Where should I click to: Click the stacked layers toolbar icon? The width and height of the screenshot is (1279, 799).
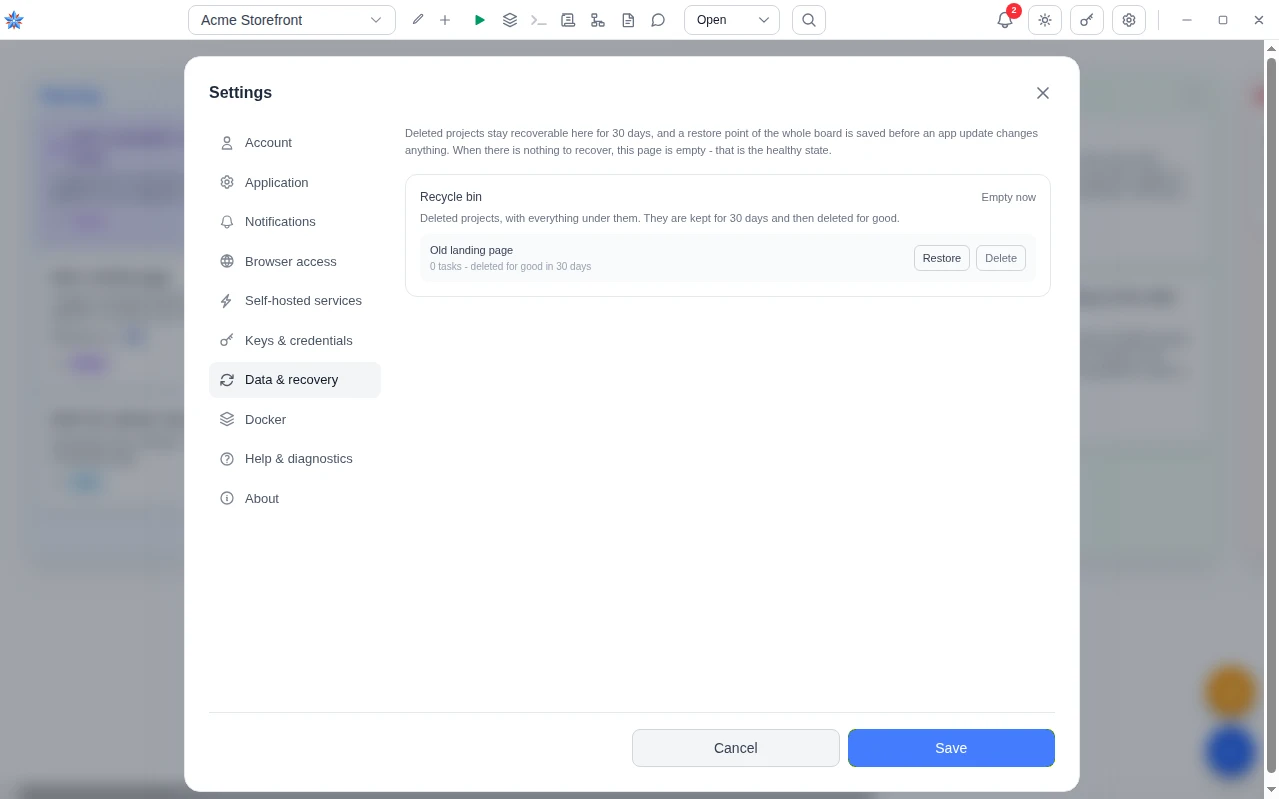click(510, 20)
